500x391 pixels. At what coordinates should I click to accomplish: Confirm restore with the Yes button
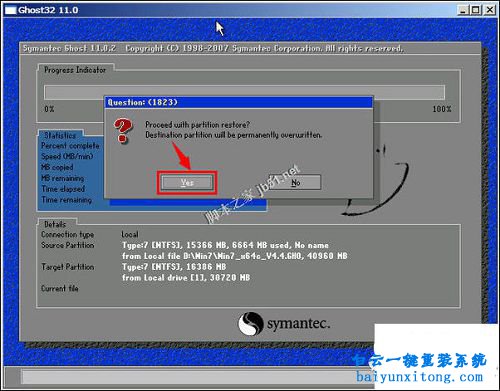[x=187, y=182]
